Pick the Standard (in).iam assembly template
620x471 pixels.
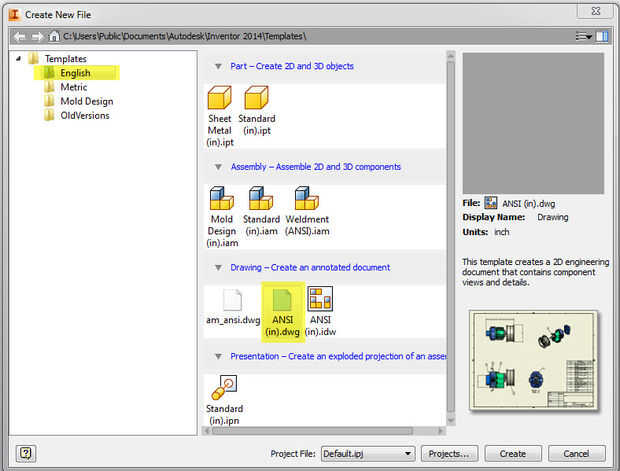261,198
